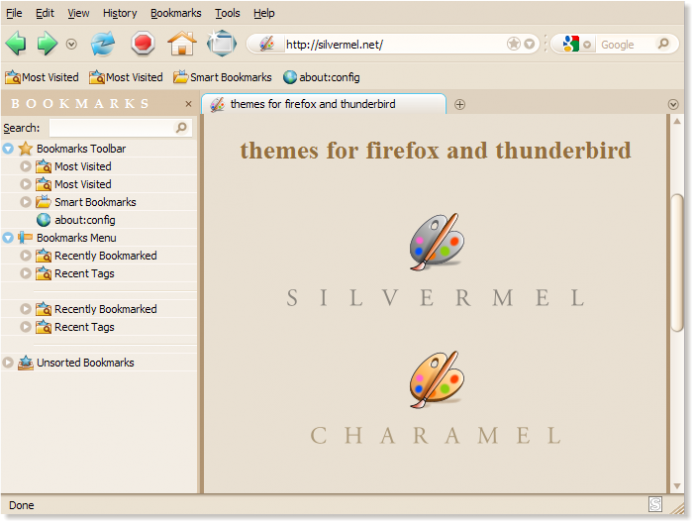
Task: Open the History menu
Action: [x=120, y=13]
